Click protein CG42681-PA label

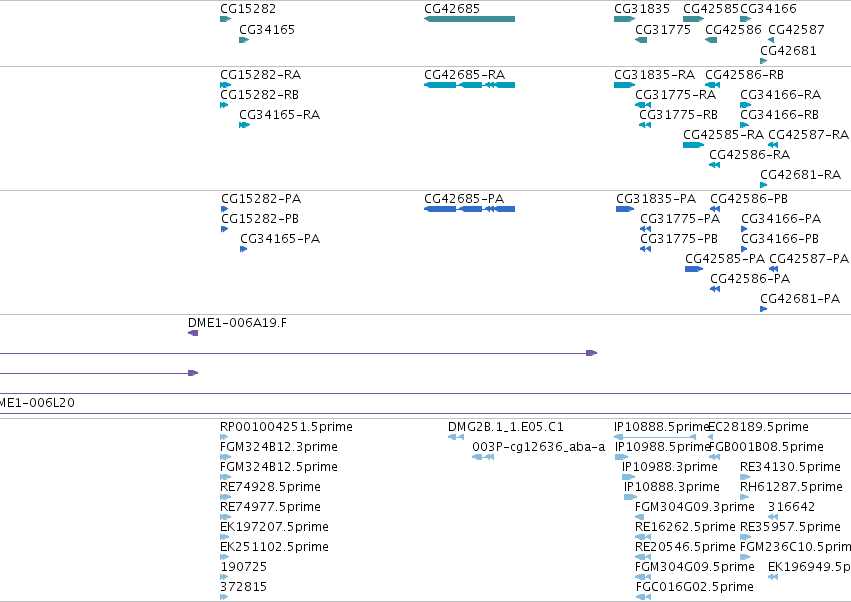pyautogui.click(x=800, y=299)
